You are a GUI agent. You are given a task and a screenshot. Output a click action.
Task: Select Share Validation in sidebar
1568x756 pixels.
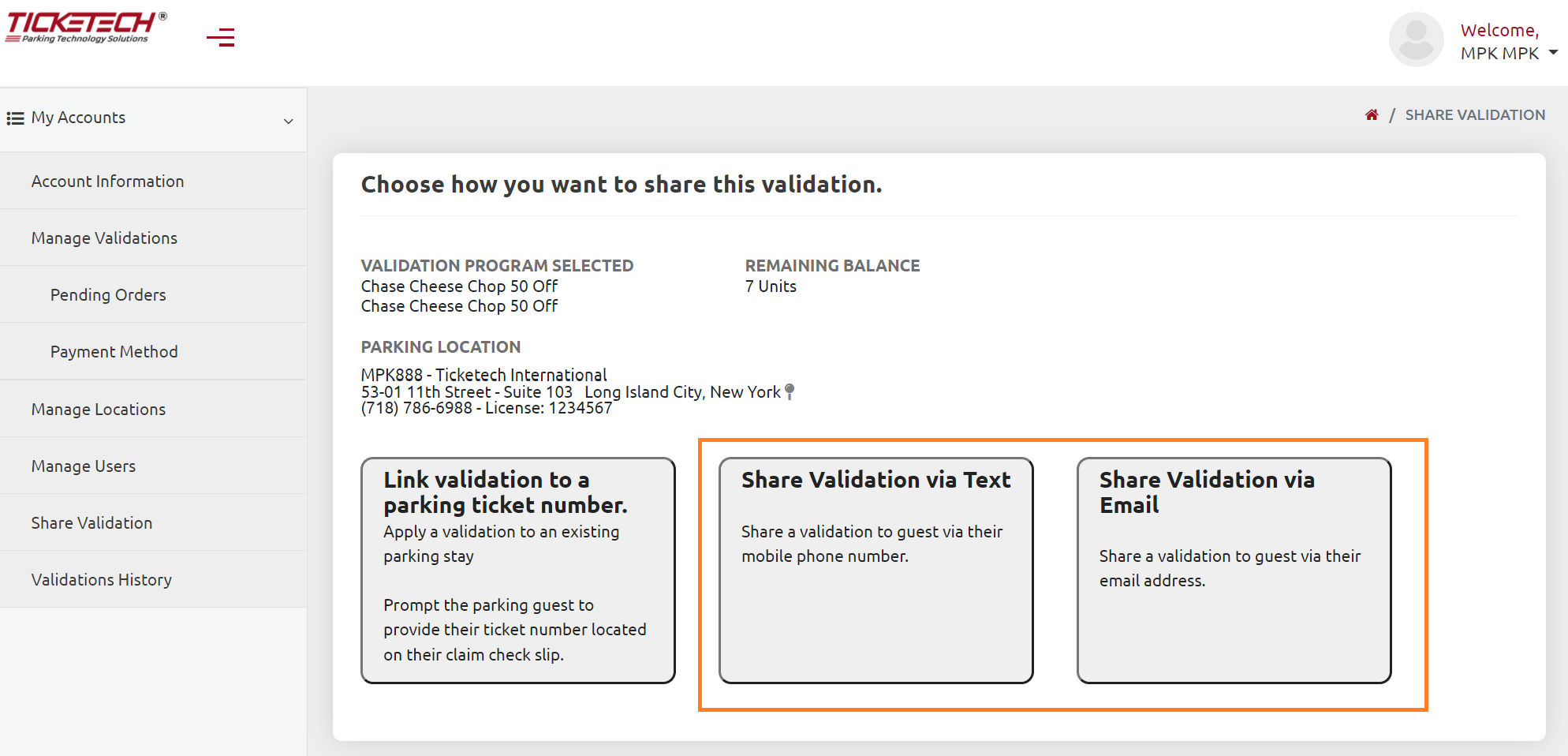coord(153,522)
